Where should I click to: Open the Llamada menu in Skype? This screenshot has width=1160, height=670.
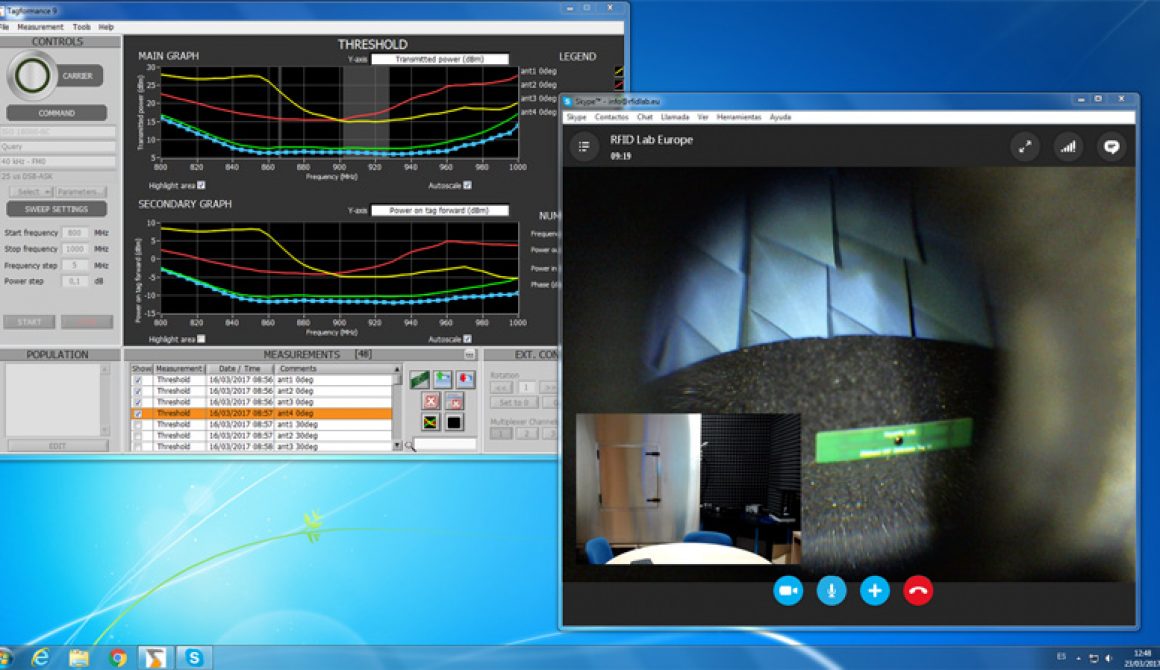(675, 116)
